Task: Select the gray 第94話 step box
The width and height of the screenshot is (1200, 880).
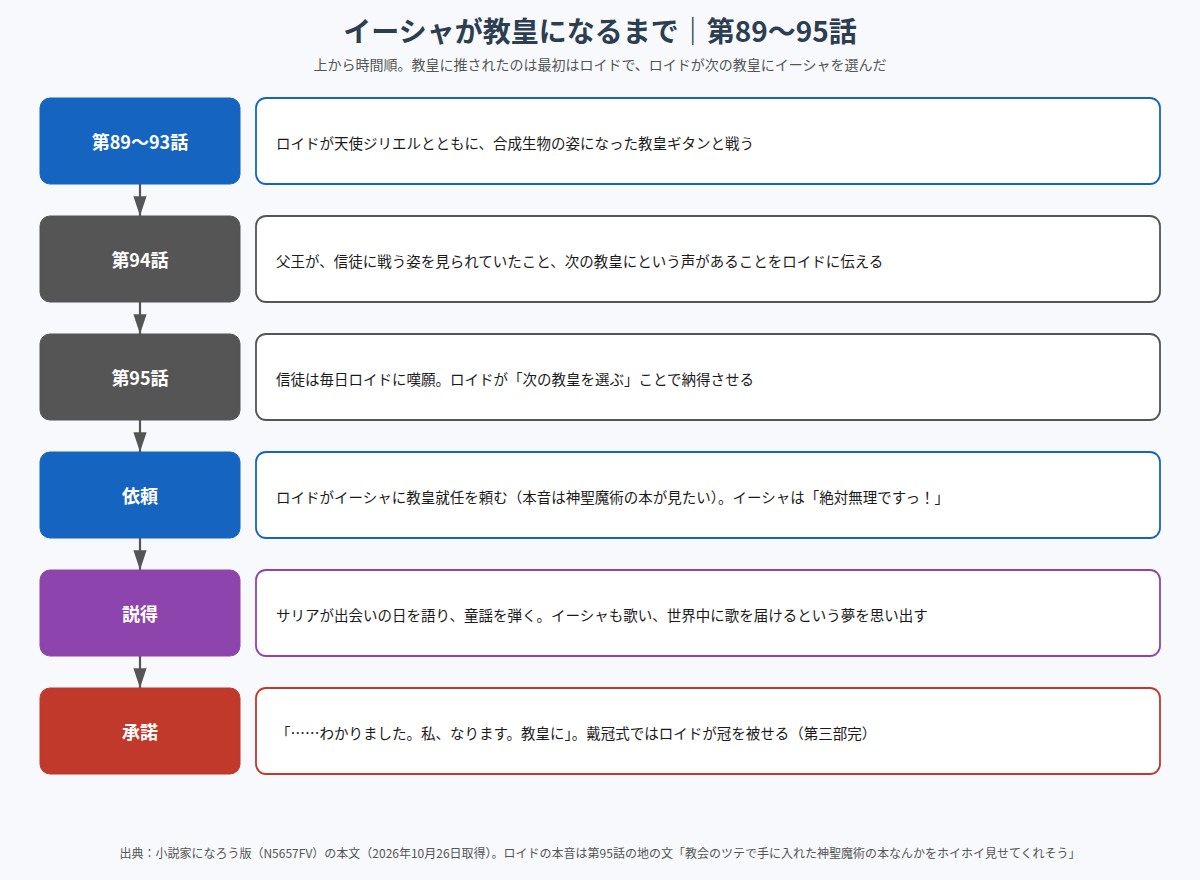Action: 140,259
